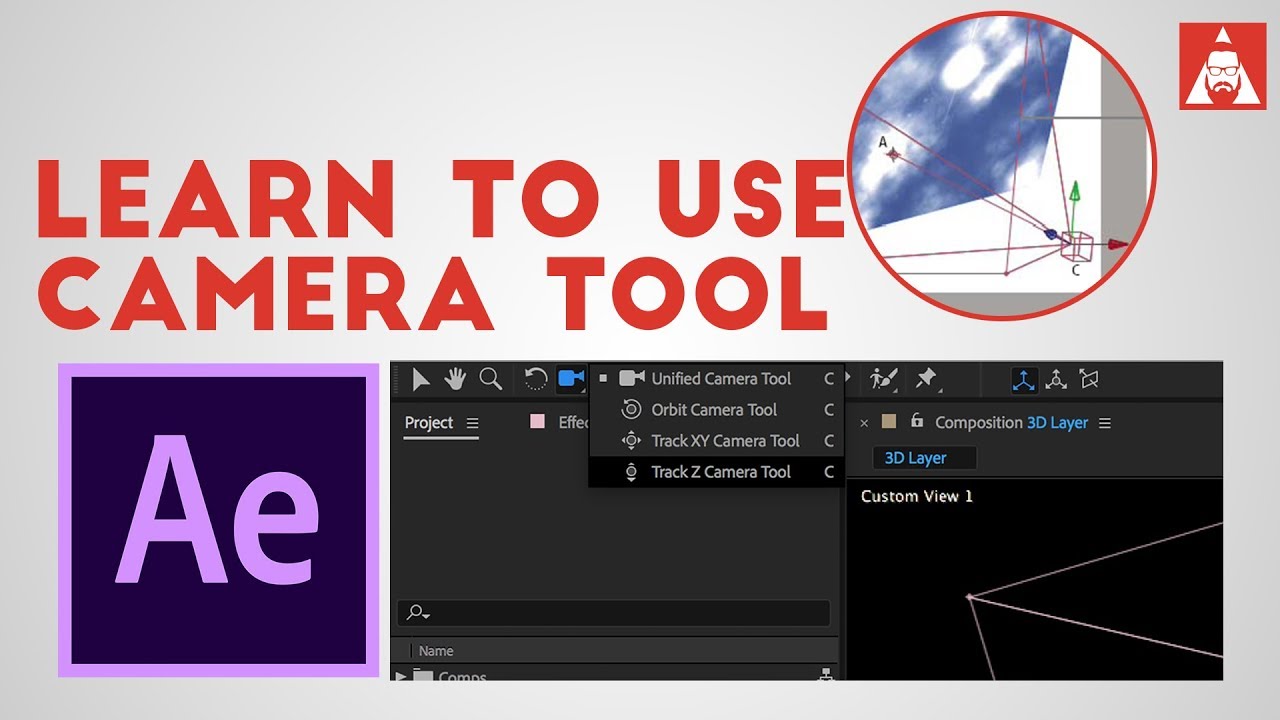This screenshot has width=1280, height=720.
Task: Click the Custom View 1 label
Action: click(916, 496)
